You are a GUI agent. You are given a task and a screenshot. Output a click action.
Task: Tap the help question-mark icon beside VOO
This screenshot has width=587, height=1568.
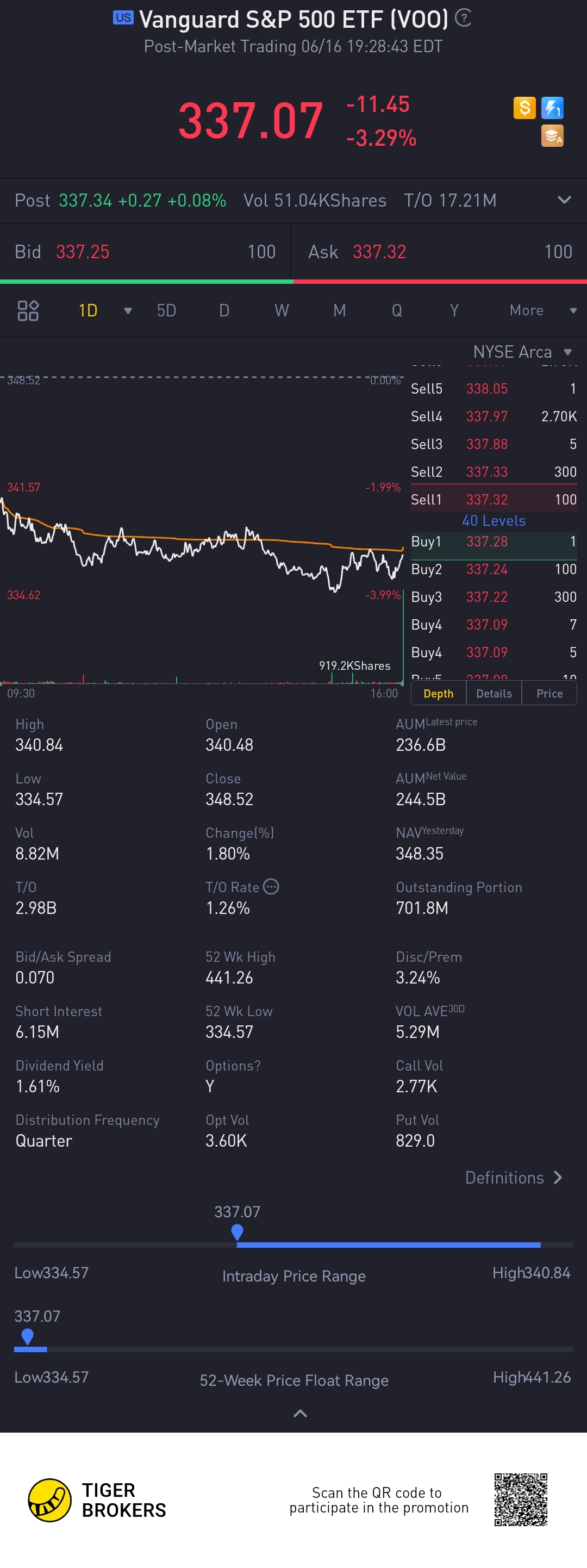pyautogui.click(x=463, y=18)
